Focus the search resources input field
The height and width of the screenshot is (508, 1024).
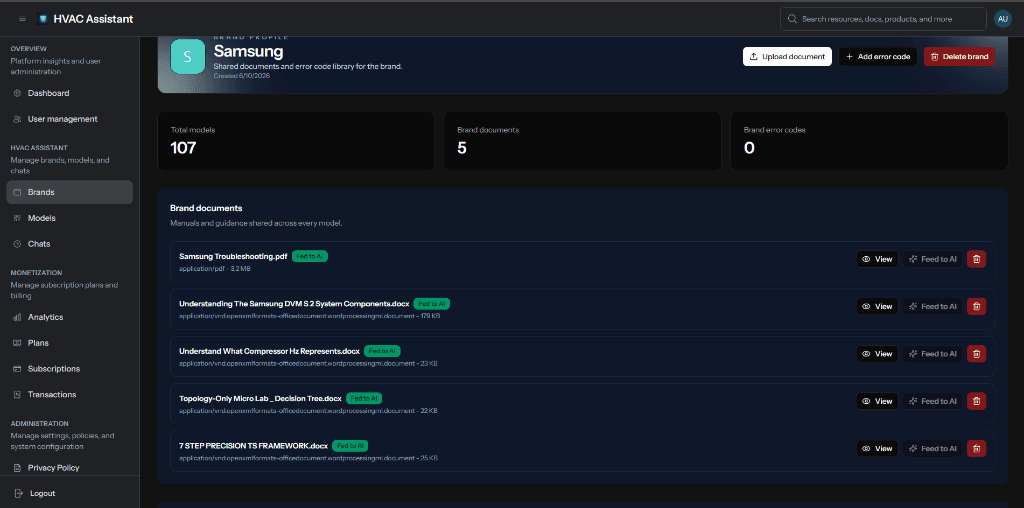(883, 19)
